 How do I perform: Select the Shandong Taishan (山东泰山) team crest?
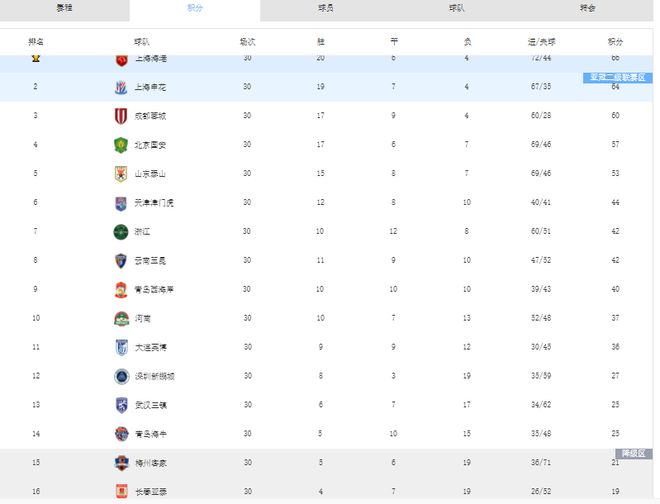[x=121, y=174]
